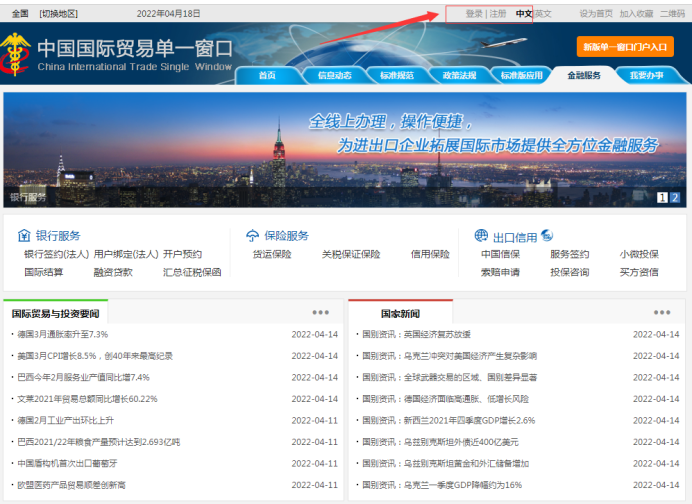The width and height of the screenshot is (692, 504).
Task: Switch language to 中文
Action: pos(524,14)
